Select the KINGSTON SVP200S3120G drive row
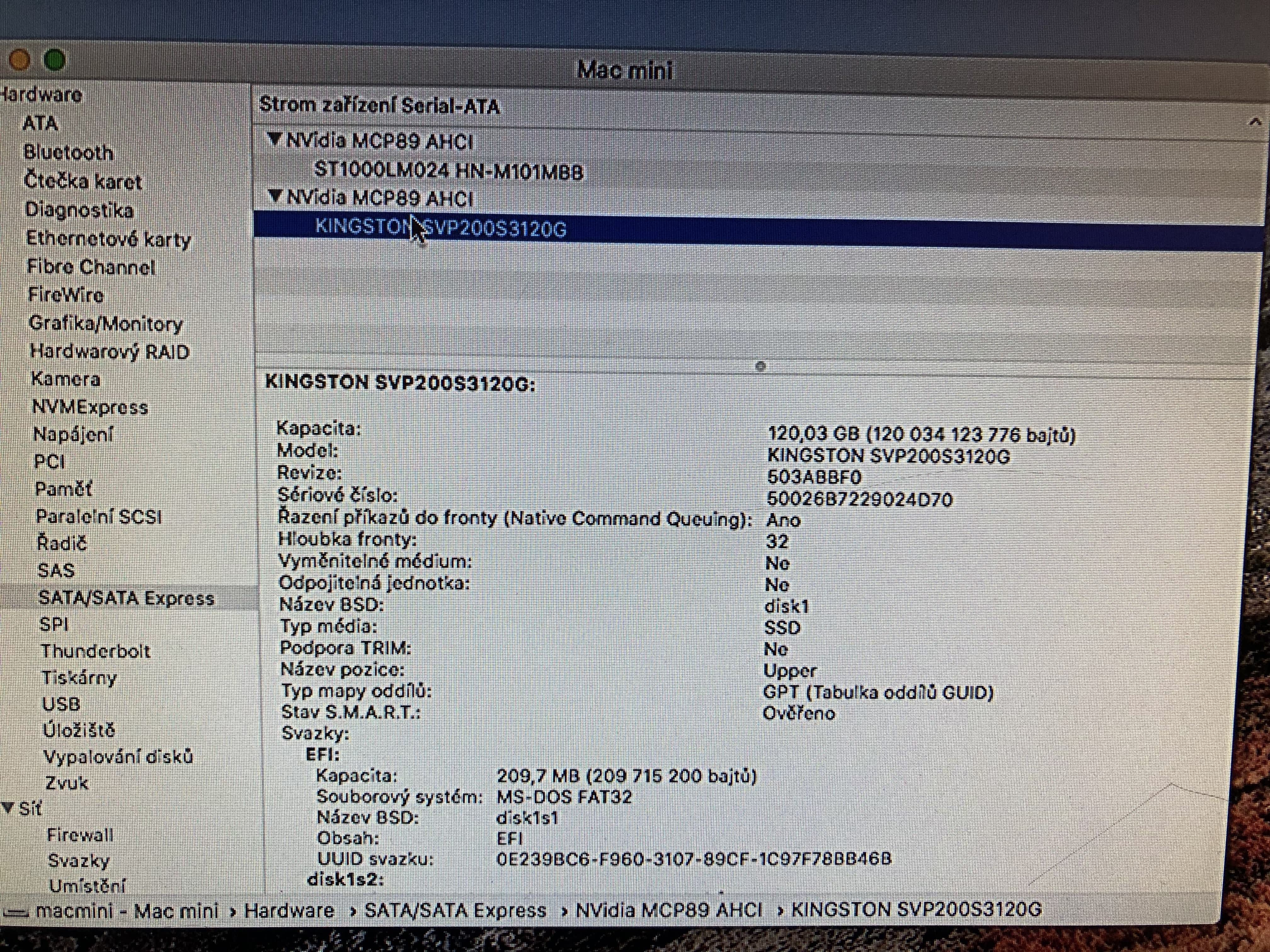Image resolution: width=1270 pixels, height=952 pixels. pyautogui.click(x=440, y=228)
